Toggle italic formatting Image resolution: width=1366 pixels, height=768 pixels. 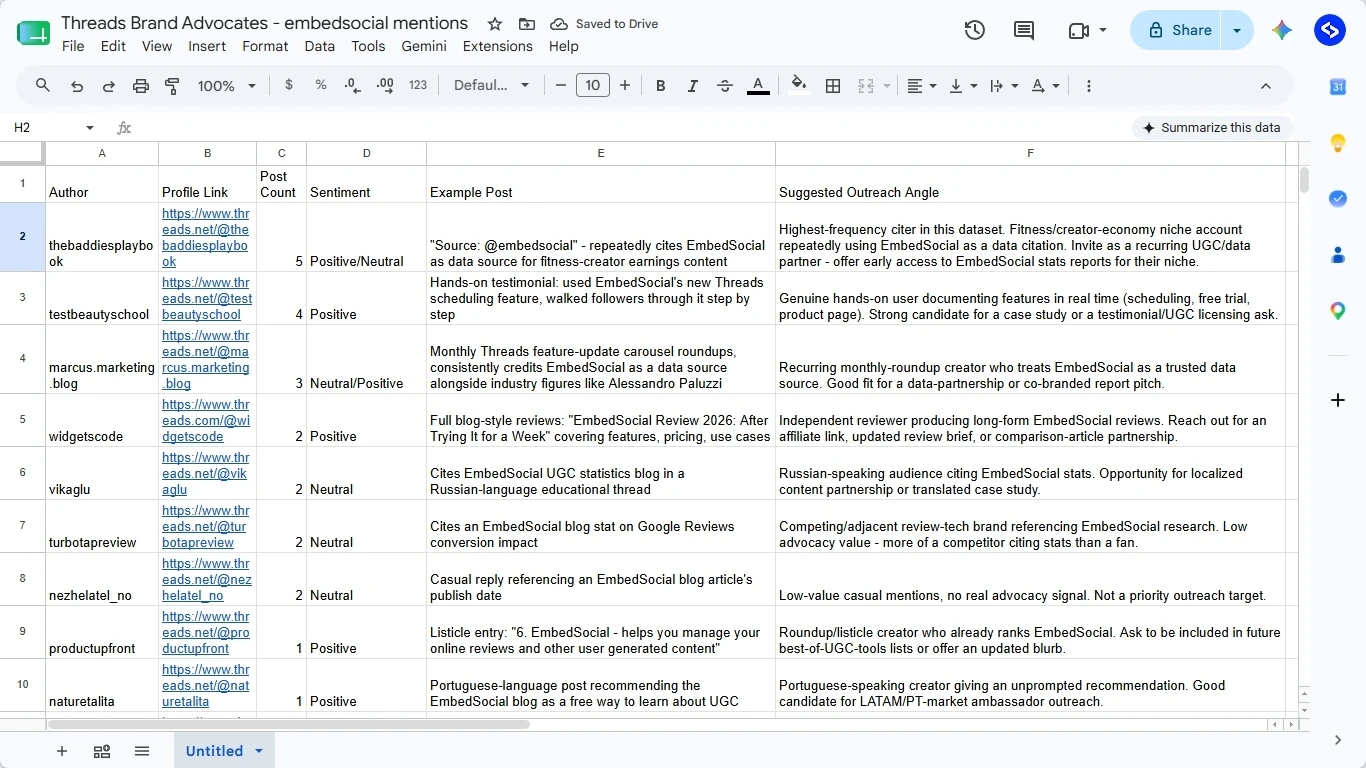(692, 86)
